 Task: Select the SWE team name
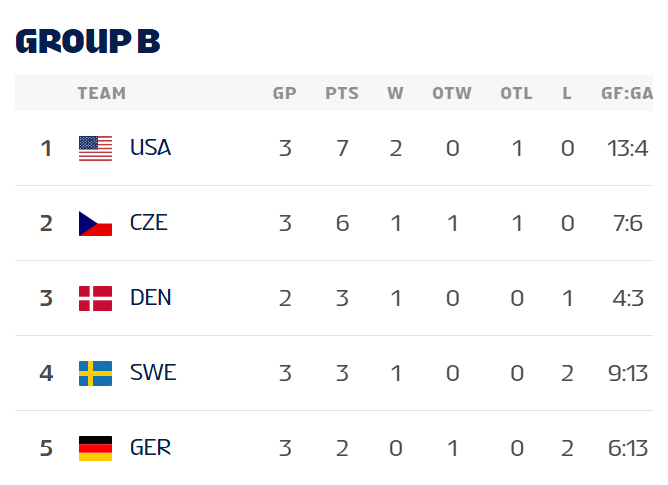click(153, 373)
